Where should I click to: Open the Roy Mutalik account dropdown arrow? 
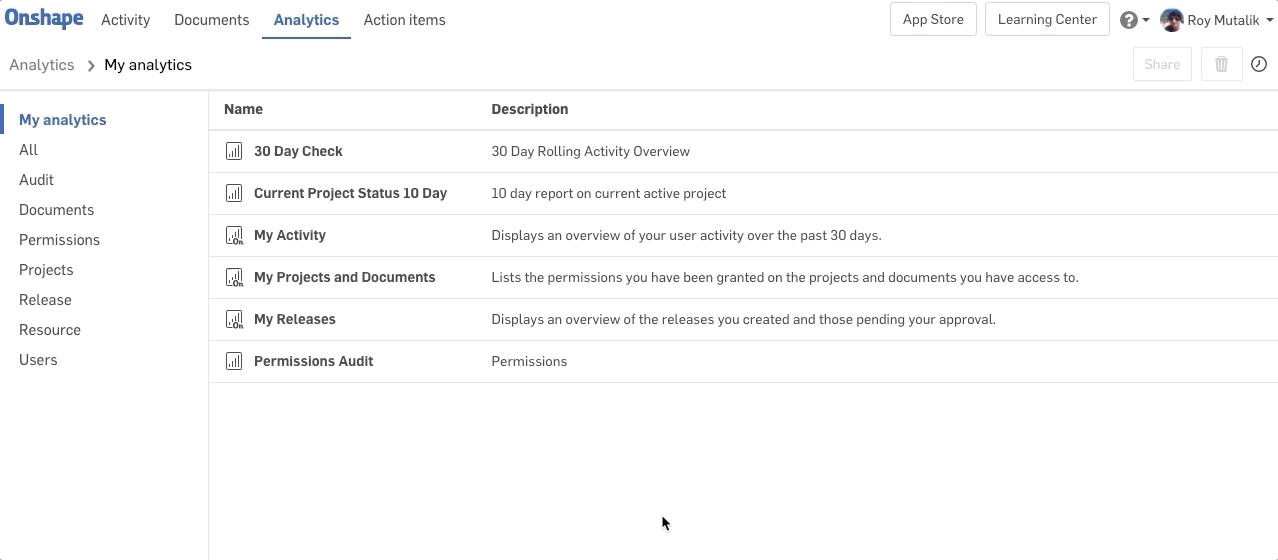pyautogui.click(x=1270, y=20)
